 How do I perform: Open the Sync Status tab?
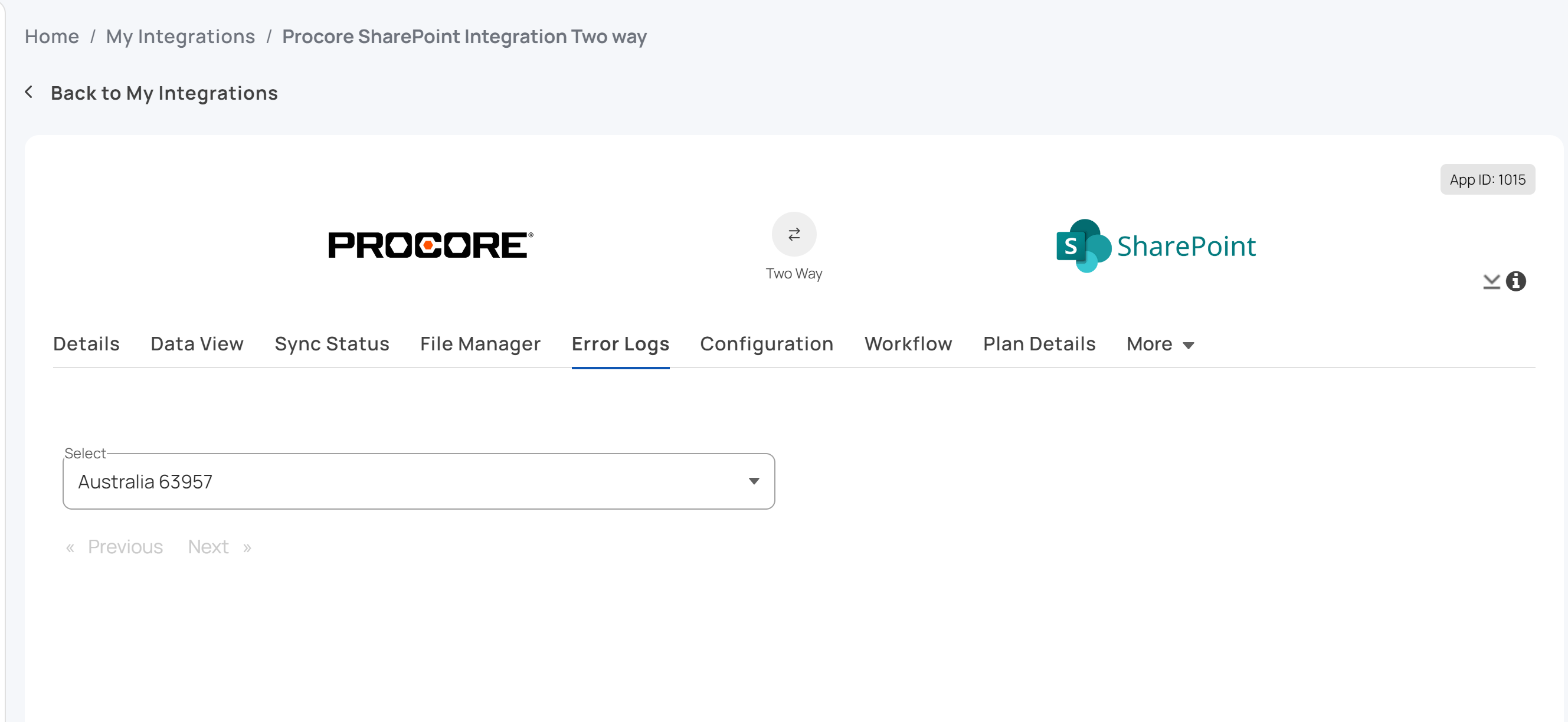click(332, 344)
